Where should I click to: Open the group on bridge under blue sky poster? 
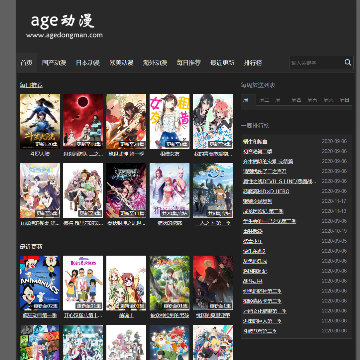pos(213,190)
